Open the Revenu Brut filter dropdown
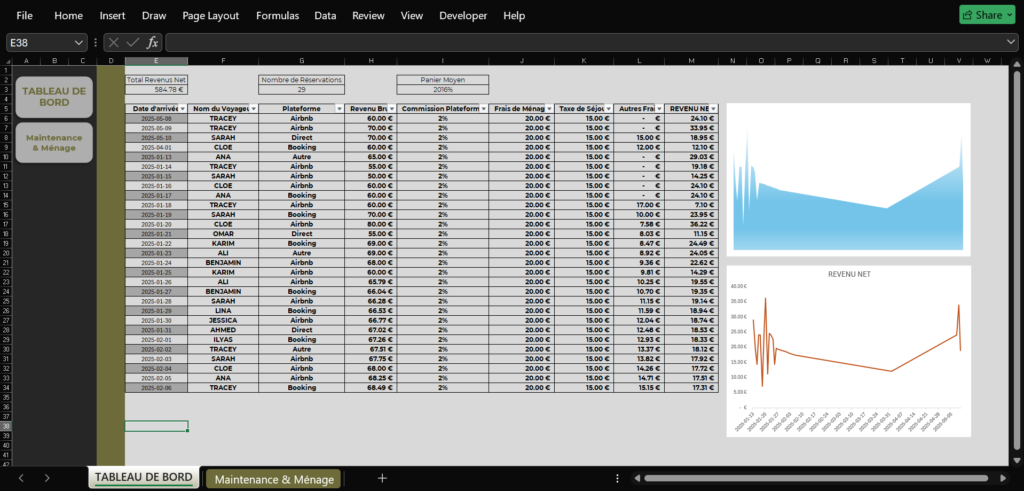1024x491 pixels. pyautogui.click(x=391, y=108)
